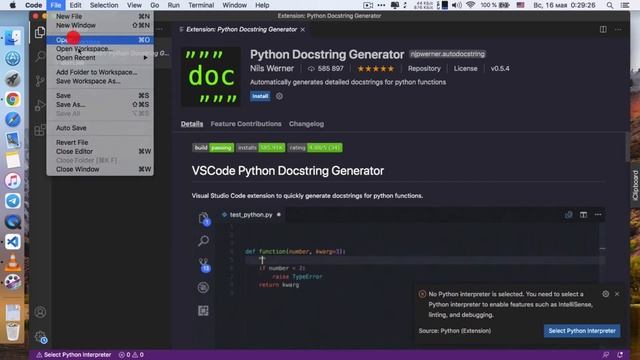Open Telegram from the dock
The image size is (640, 360).
point(13,201)
